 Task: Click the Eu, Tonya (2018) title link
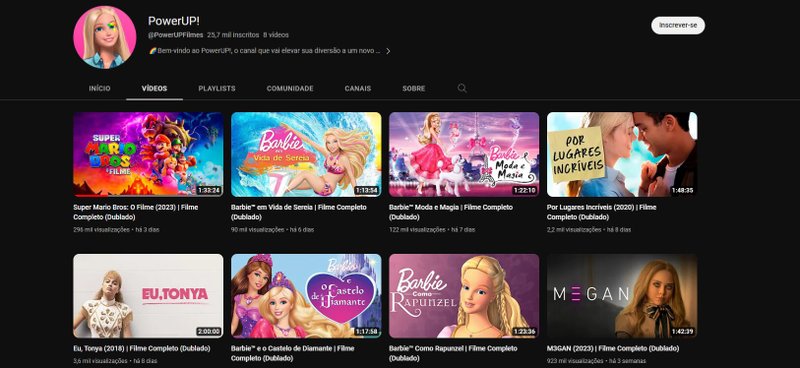click(142, 349)
